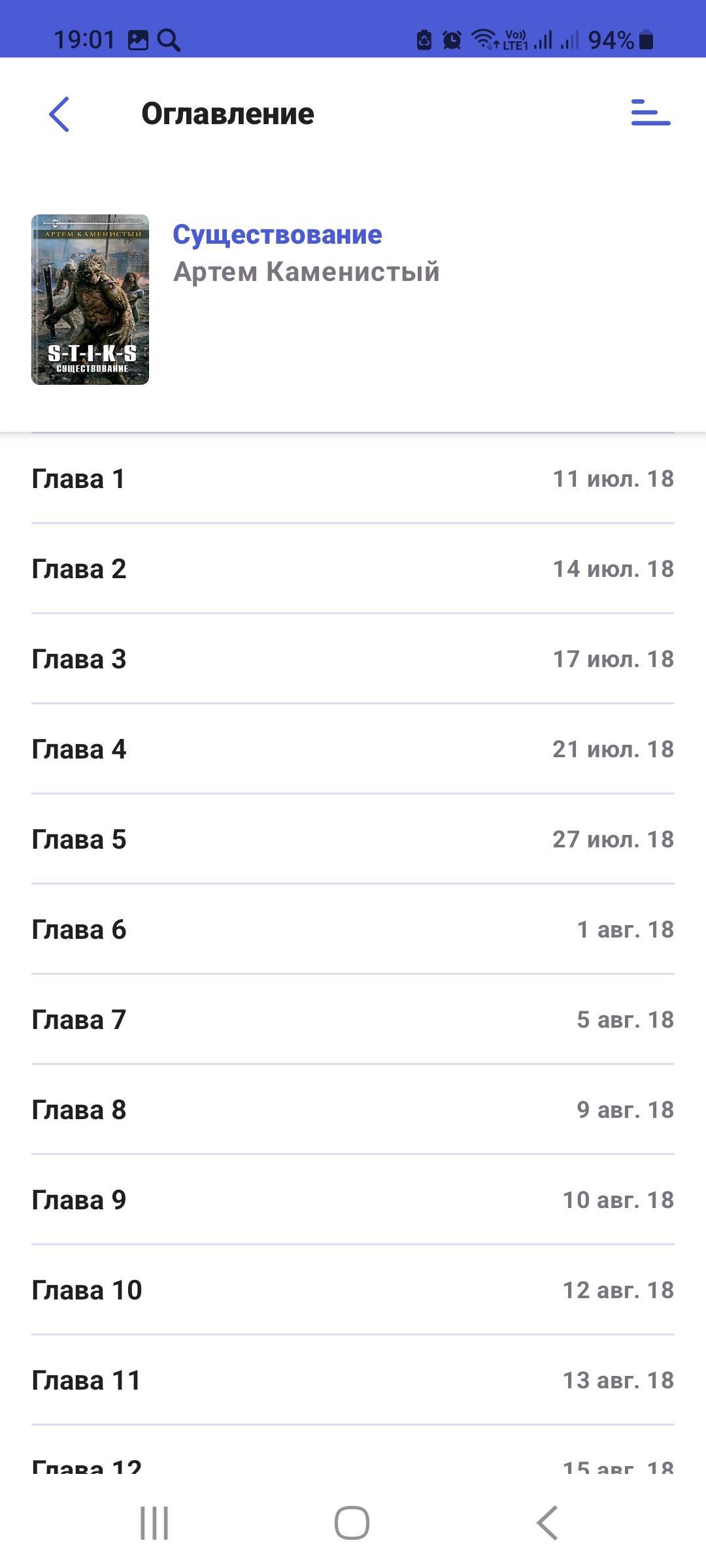706x1568 pixels.
Task: Read Глава 8
Action: (353, 1110)
